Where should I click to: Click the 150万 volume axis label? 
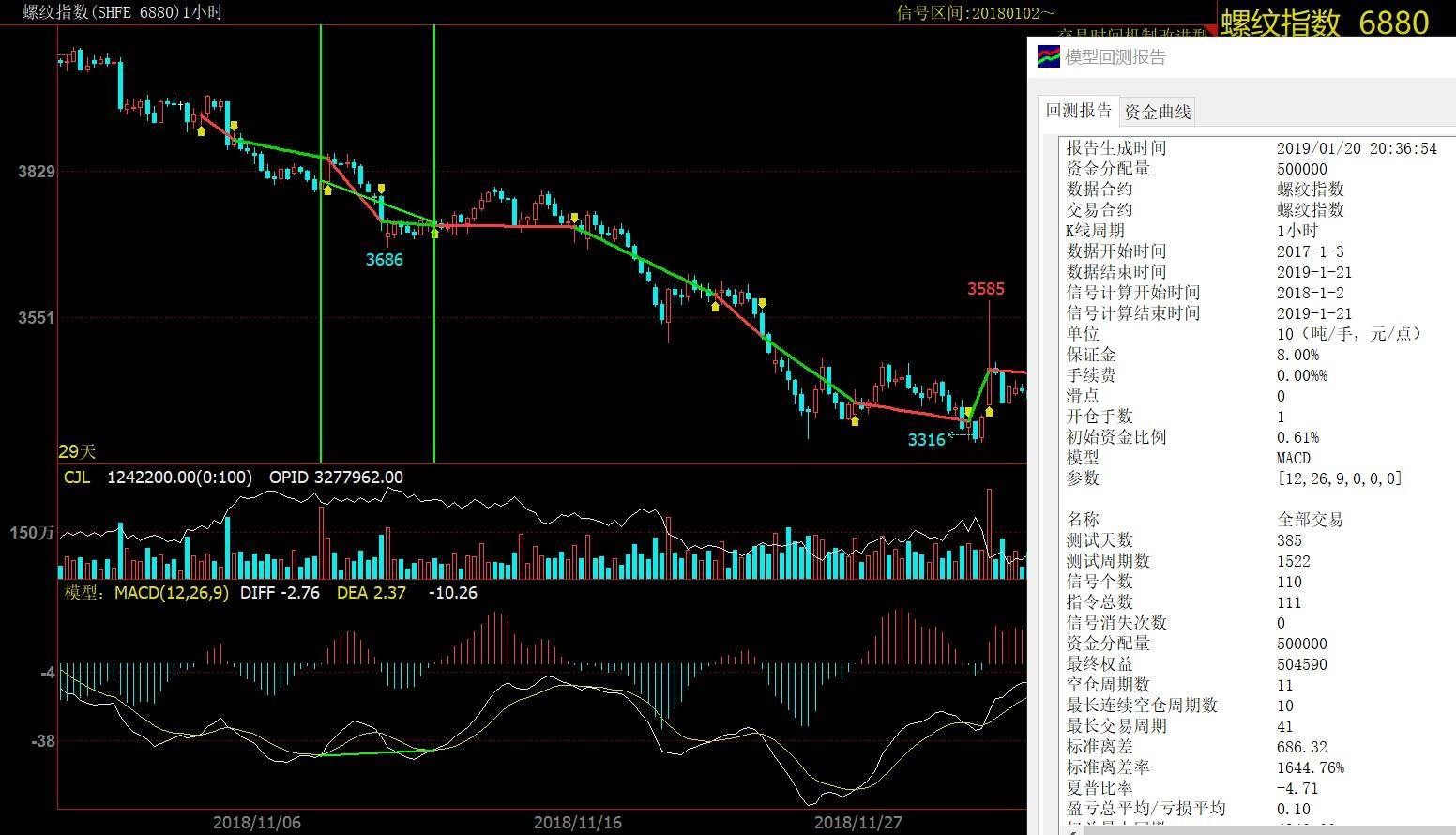tap(32, 533)
